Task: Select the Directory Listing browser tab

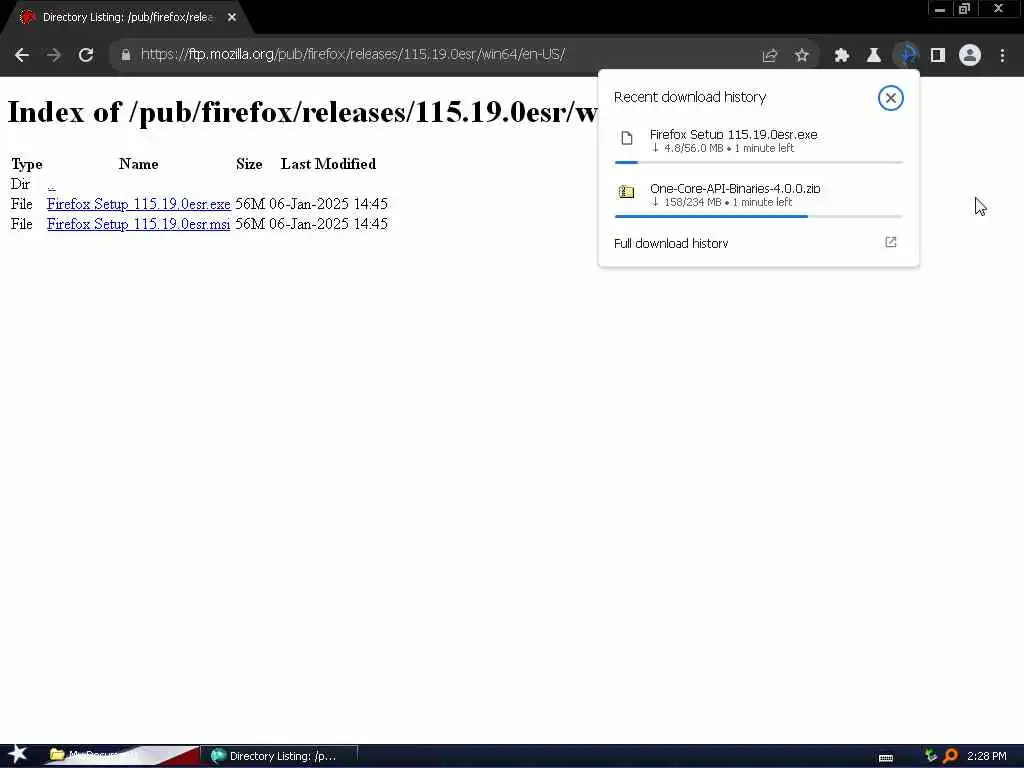Action: 127,18
